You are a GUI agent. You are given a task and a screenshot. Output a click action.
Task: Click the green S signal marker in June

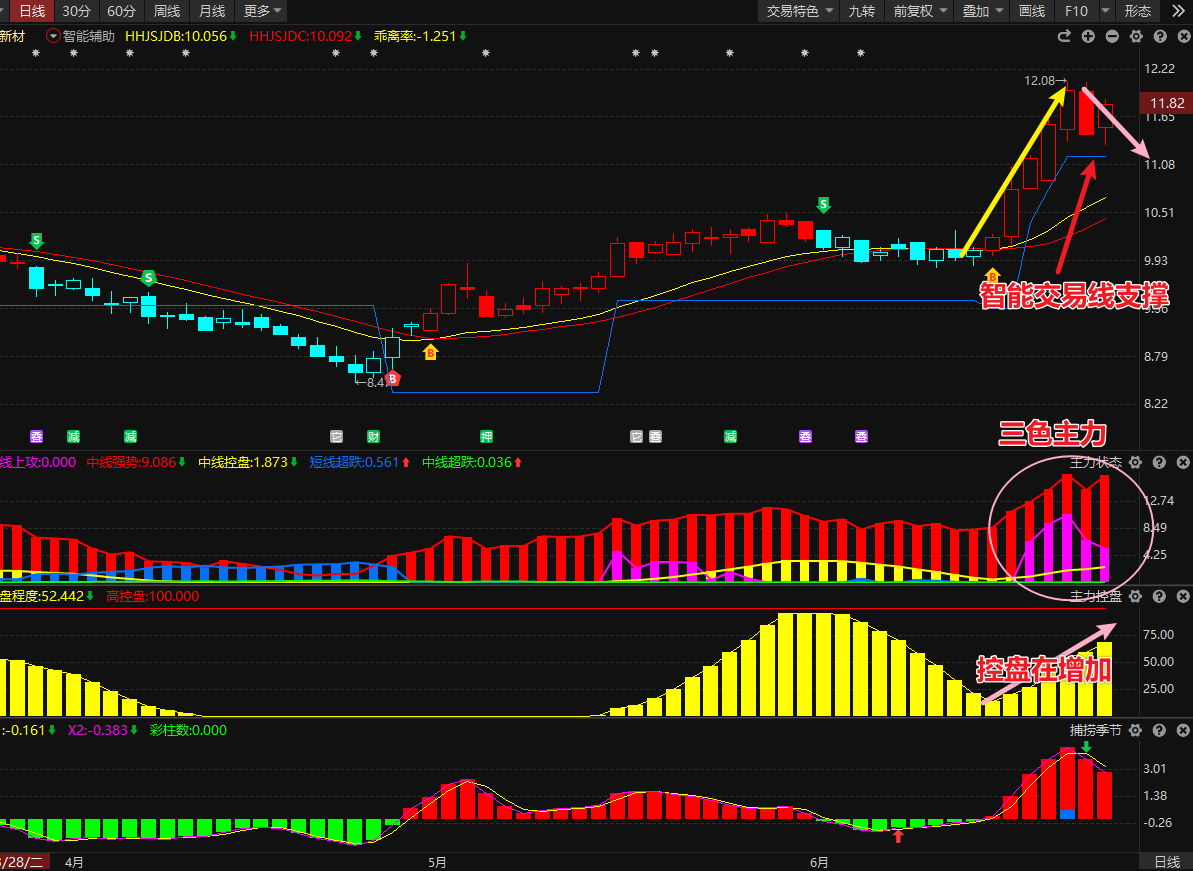[x=823, y=205]
